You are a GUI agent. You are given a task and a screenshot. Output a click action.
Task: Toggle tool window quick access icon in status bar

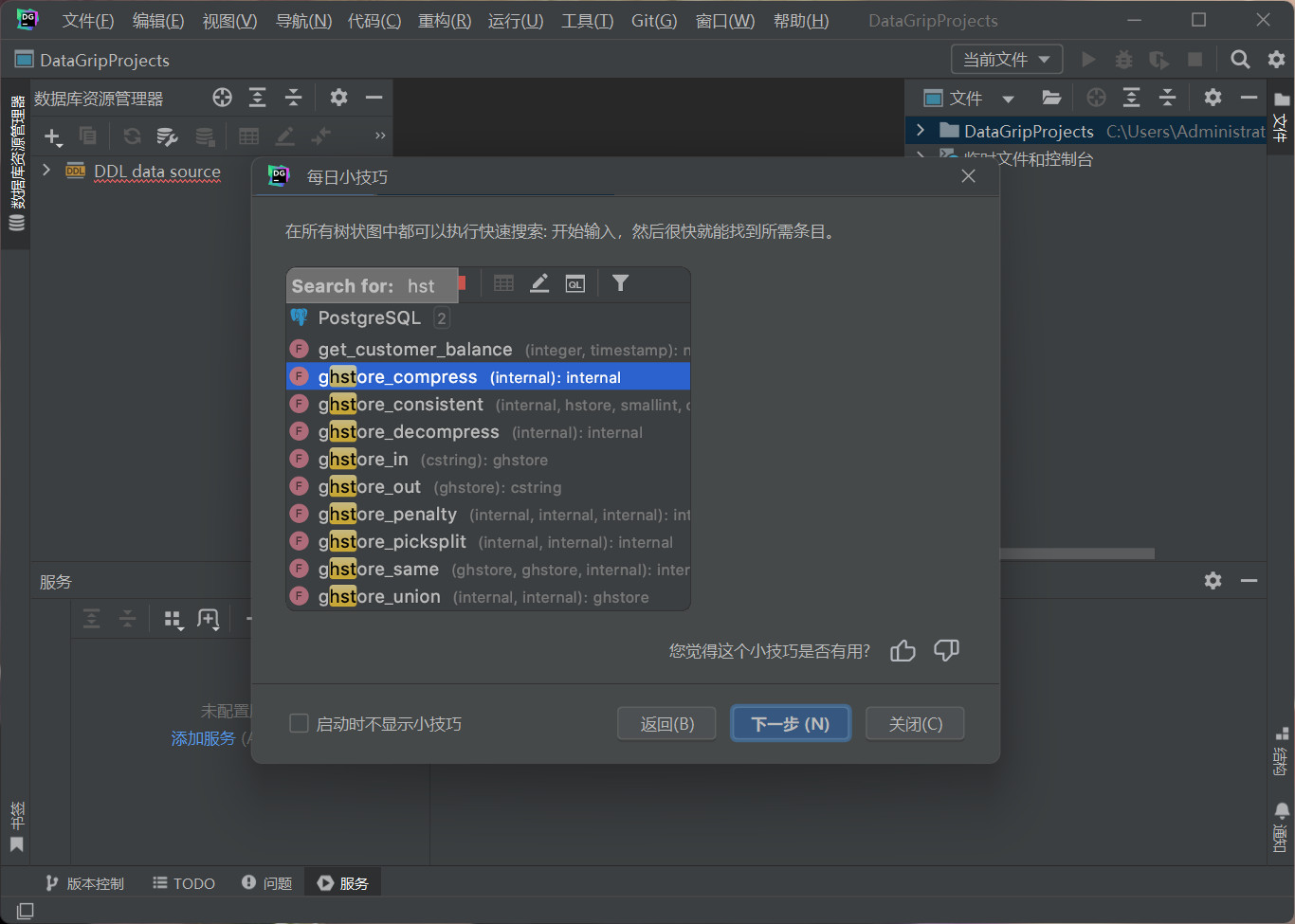pos(26,911)
